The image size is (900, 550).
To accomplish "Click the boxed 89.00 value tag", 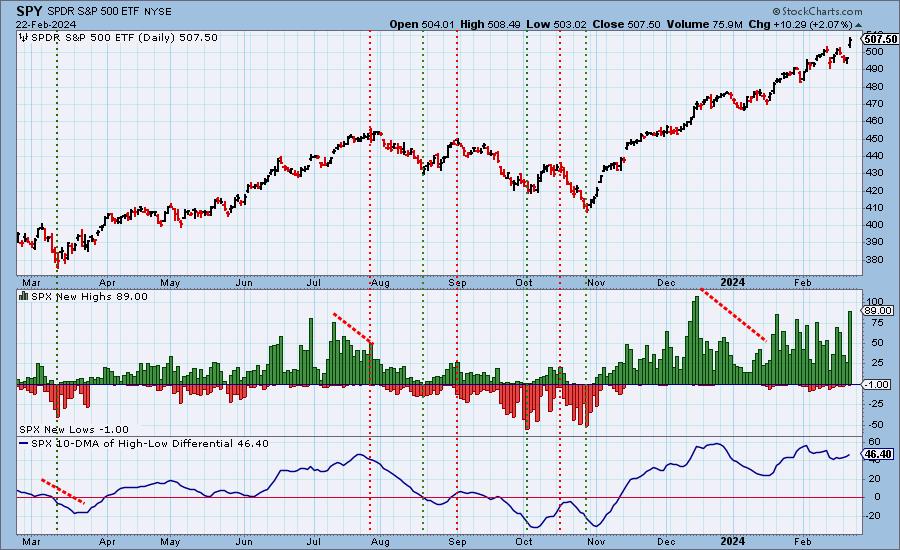I will [x=878, y=311].
